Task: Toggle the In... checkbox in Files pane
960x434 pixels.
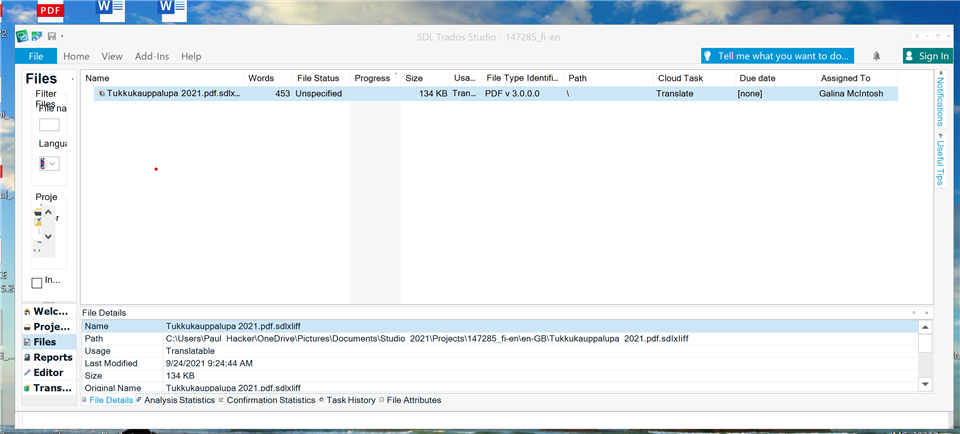Action: [x=37, y=283]
